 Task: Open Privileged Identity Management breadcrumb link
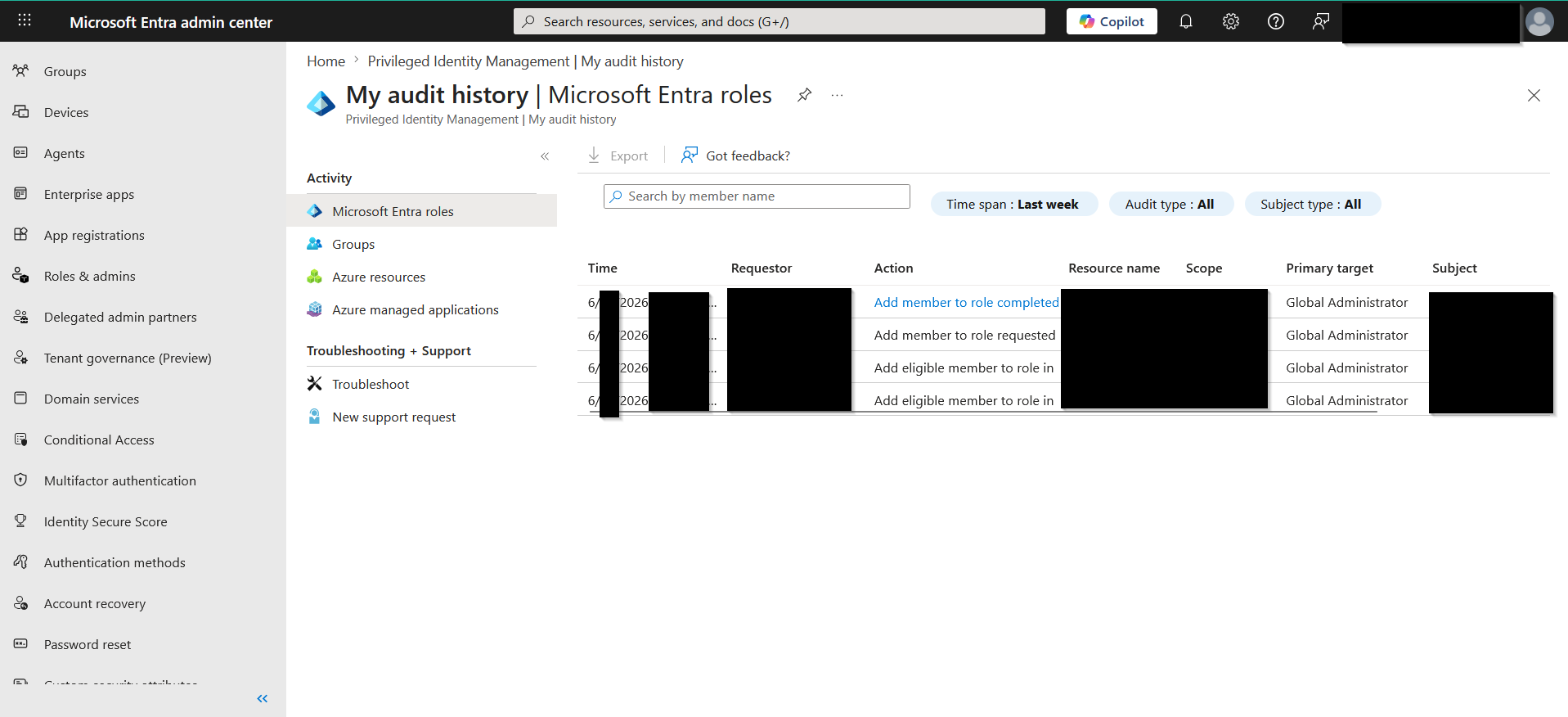[x=525, y=61]
